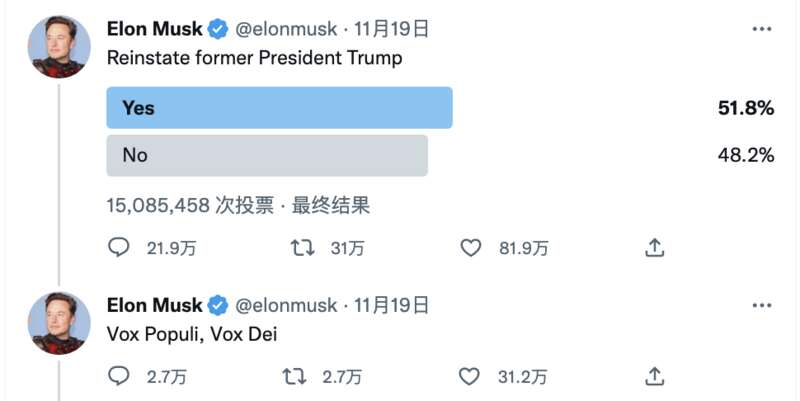This screenshot has height=401, width=800.
Task: Reply to the Reinstate Trump poll tweet
Action: click(119, 248)
